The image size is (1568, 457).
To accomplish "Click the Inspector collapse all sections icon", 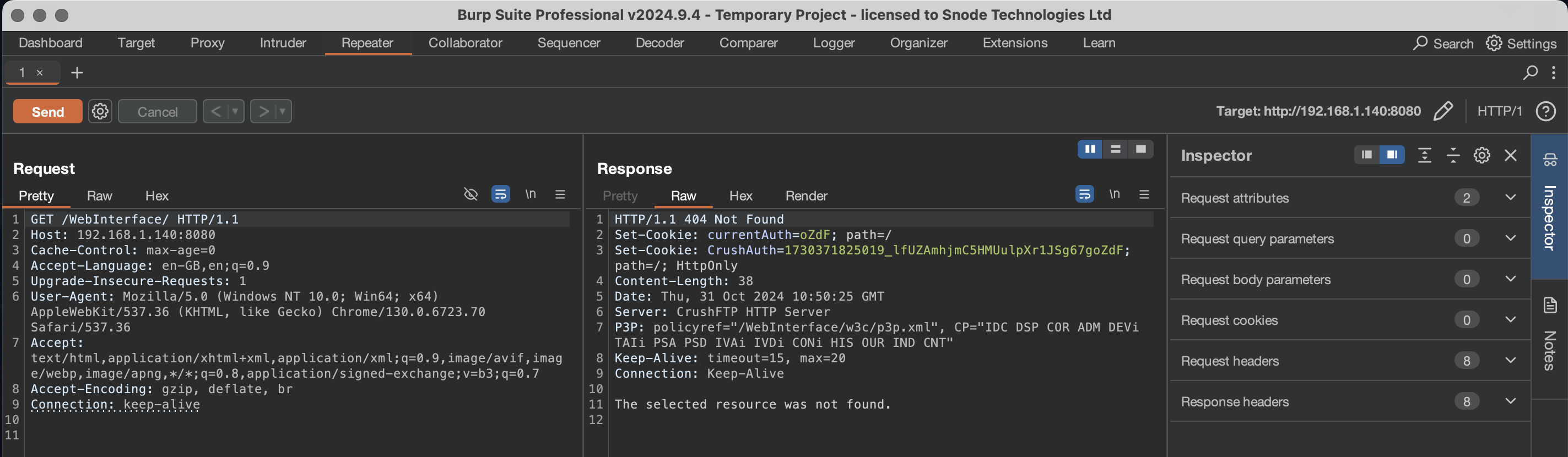I will [1453, 156].
